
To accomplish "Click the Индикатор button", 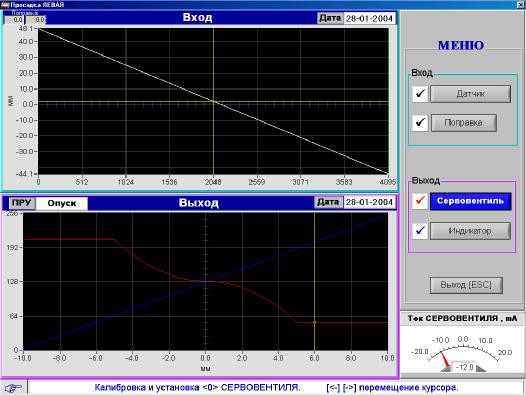I will (470, 231).
